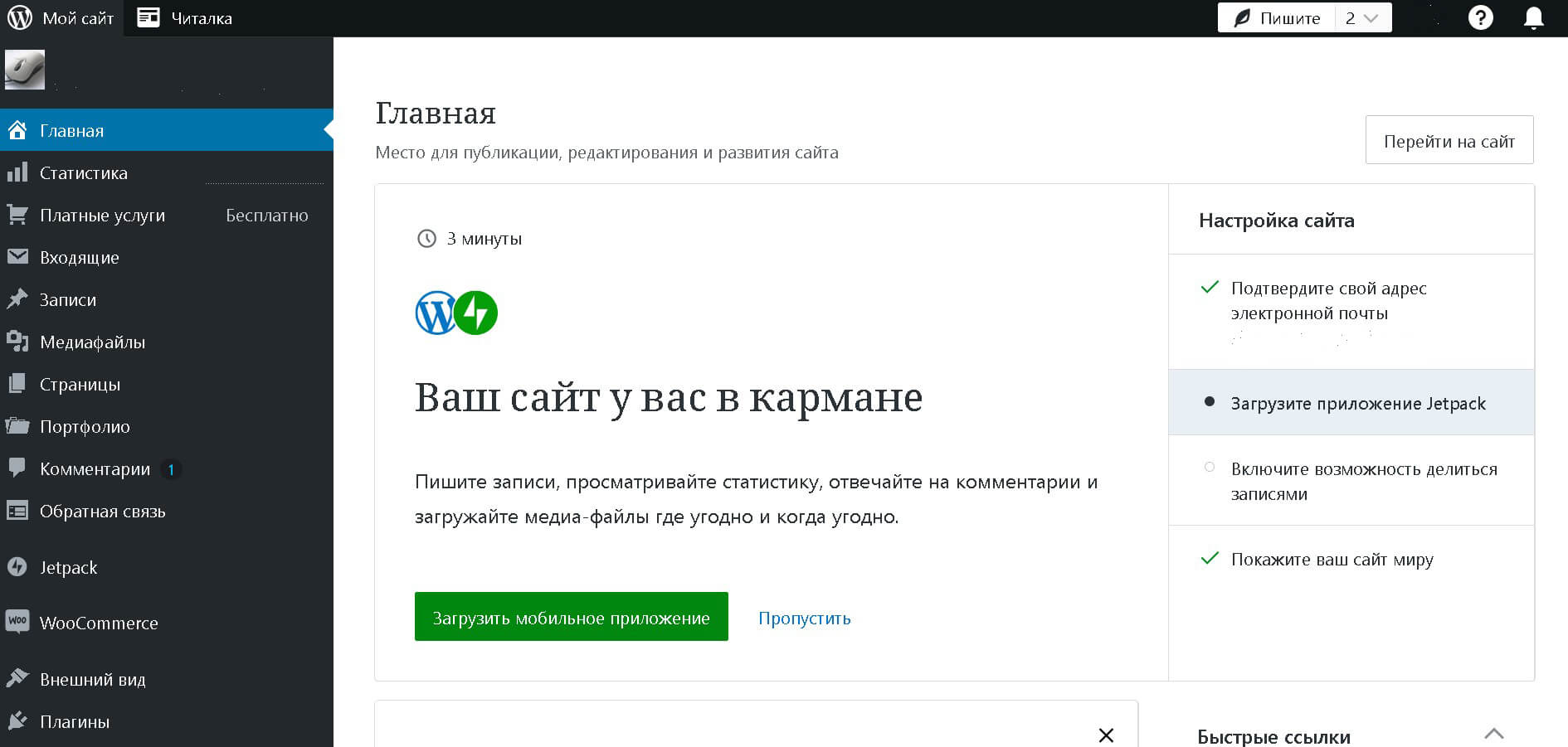Select Главная in the sidebar

tap(166, 130)
